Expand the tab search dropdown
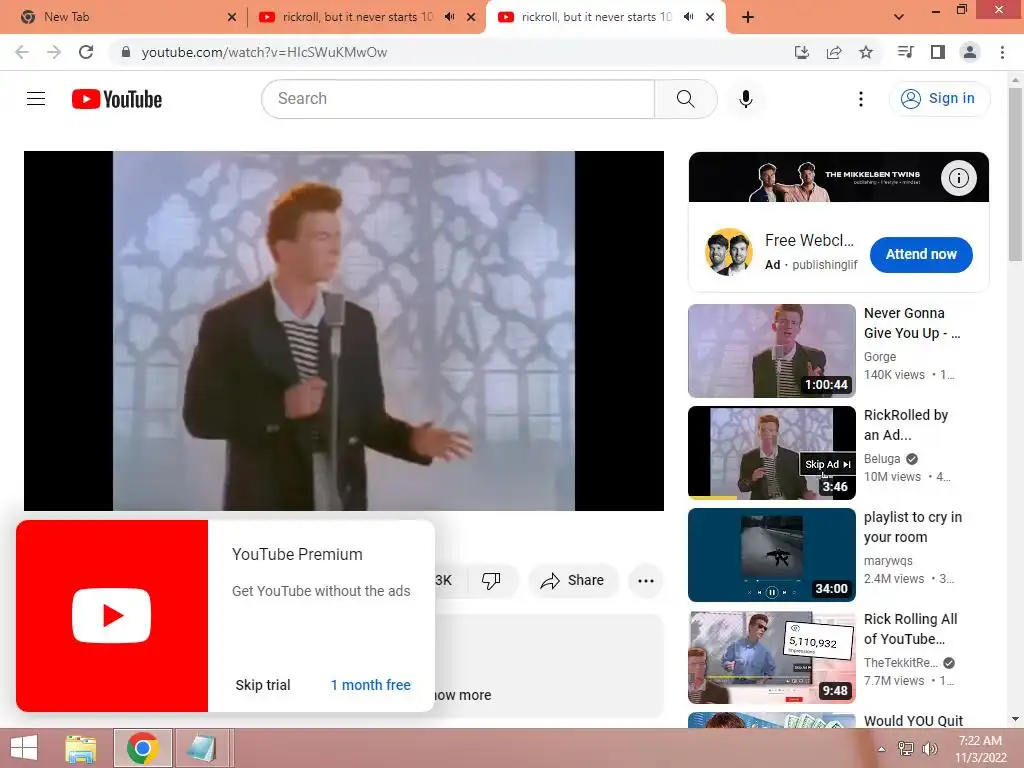 click(x=899, y=17)
